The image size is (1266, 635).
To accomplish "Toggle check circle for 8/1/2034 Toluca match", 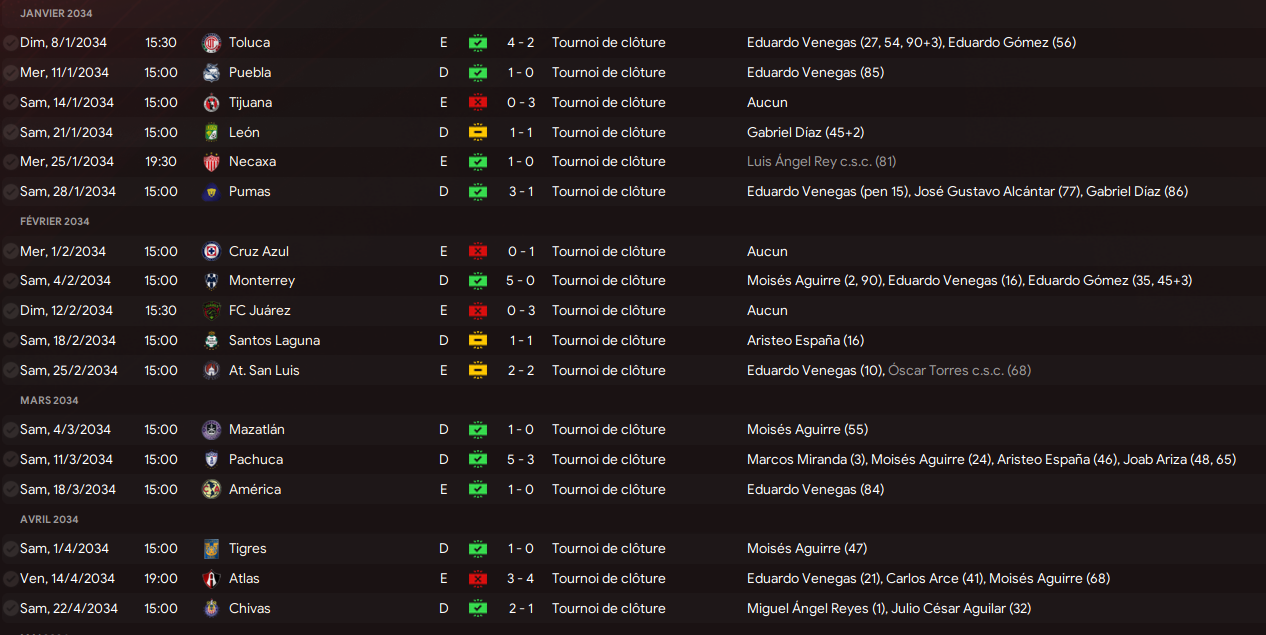I will 10,43.
